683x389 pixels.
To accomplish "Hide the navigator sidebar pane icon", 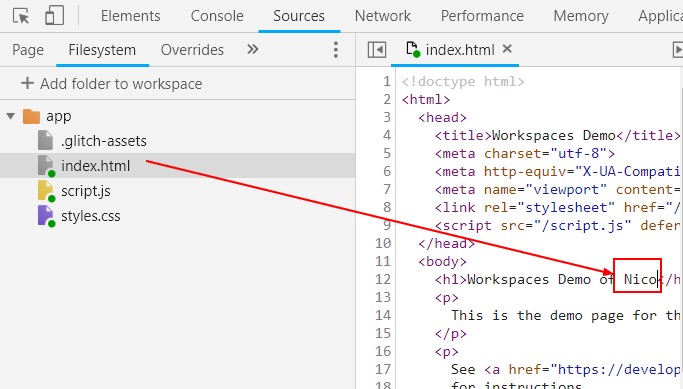I will coord(377,50).
